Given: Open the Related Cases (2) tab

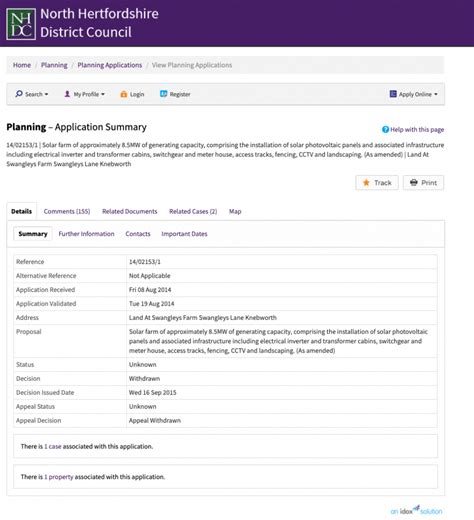Looking at the screenshot, I should [193, 211].
